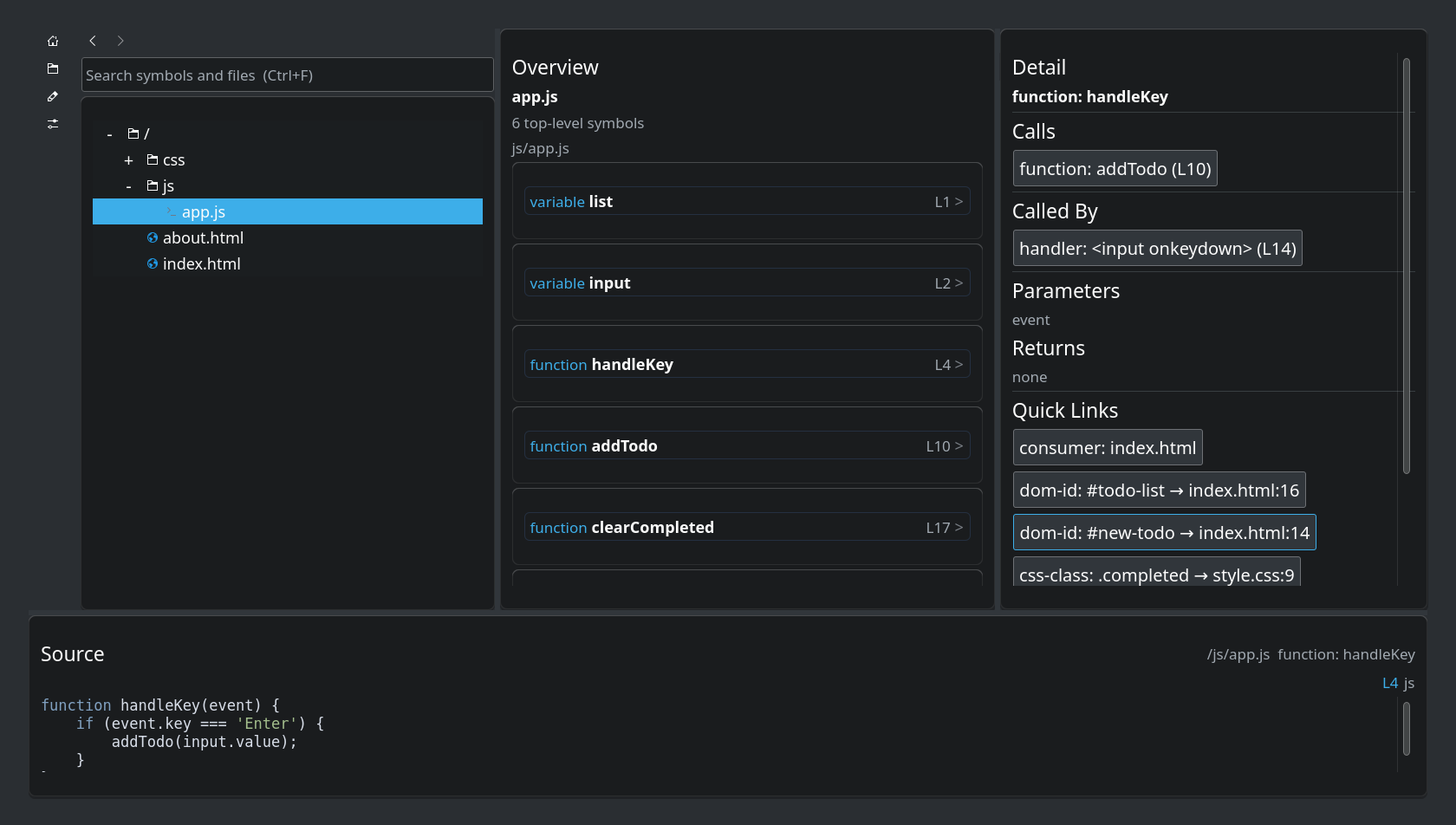
Task: Open the folder icon in the sidebar
Action: point(53,68)
